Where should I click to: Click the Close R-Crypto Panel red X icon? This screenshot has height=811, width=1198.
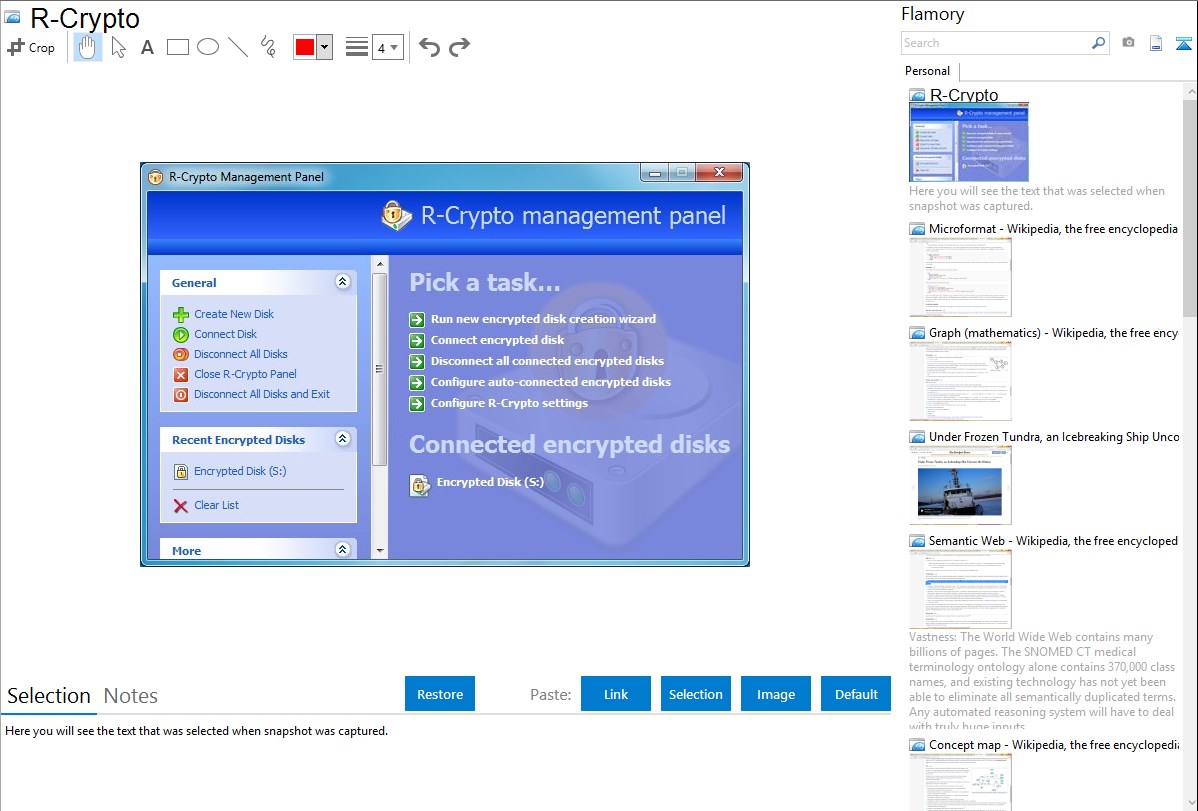tap(181, 375)
